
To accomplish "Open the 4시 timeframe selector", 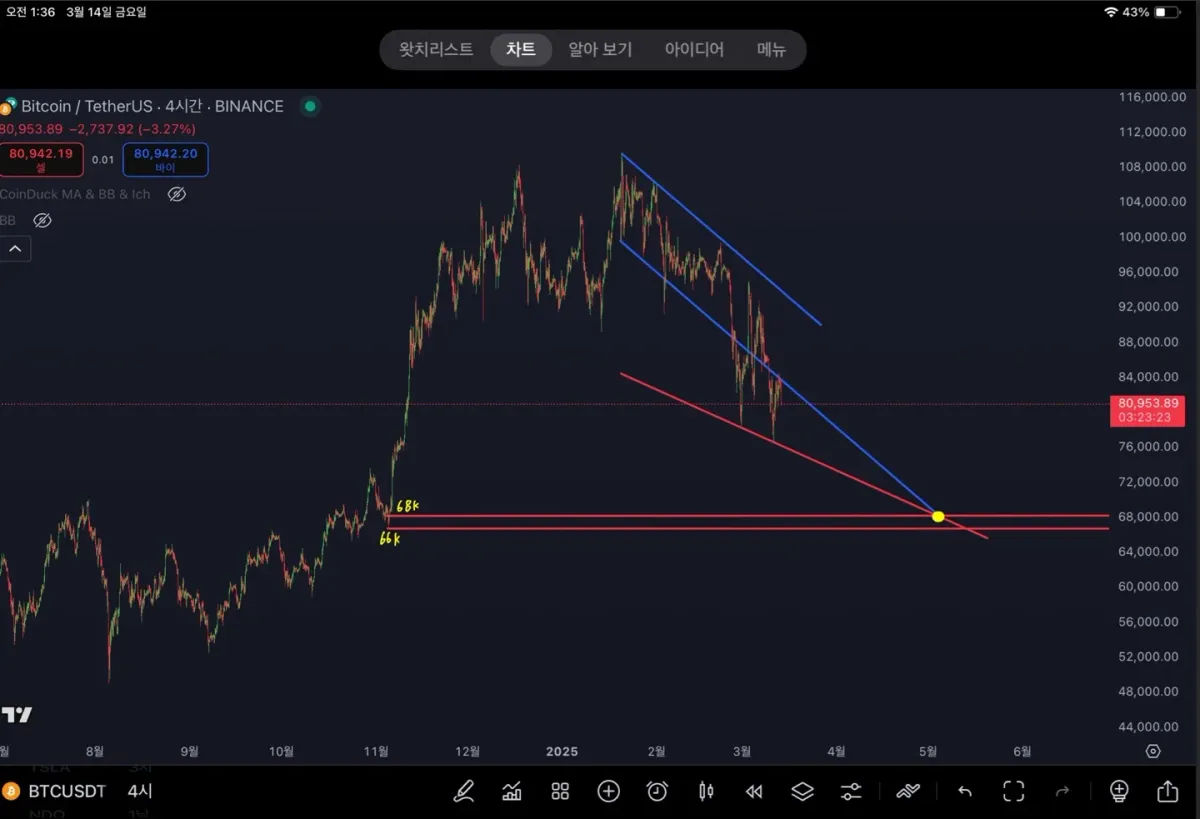I will (140, 791).
